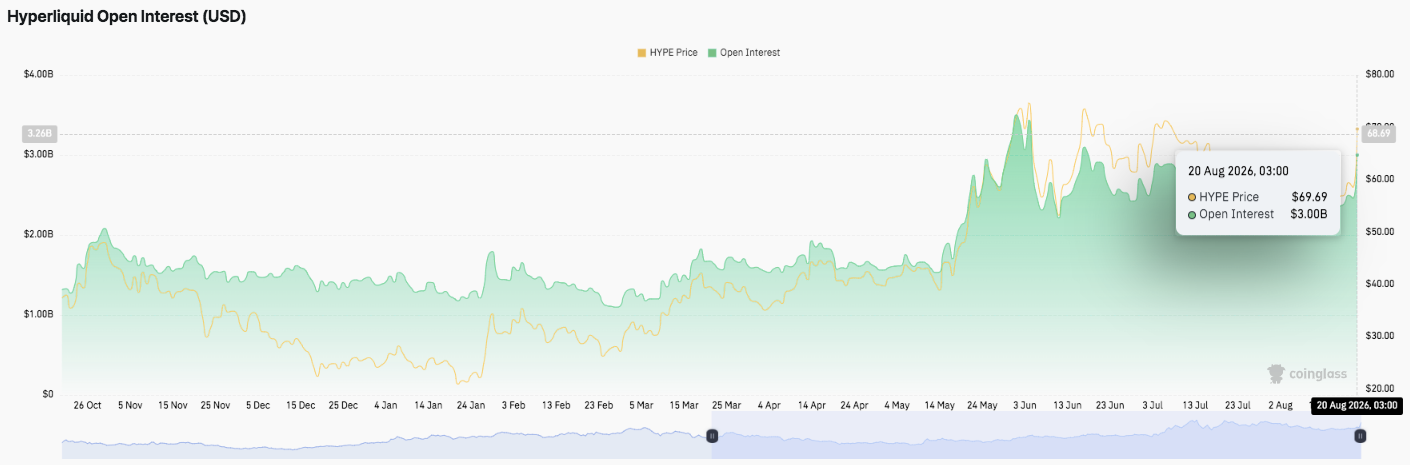Click the 15 Nov date tick
The image size is (1410, 465).
coord(172,405)
